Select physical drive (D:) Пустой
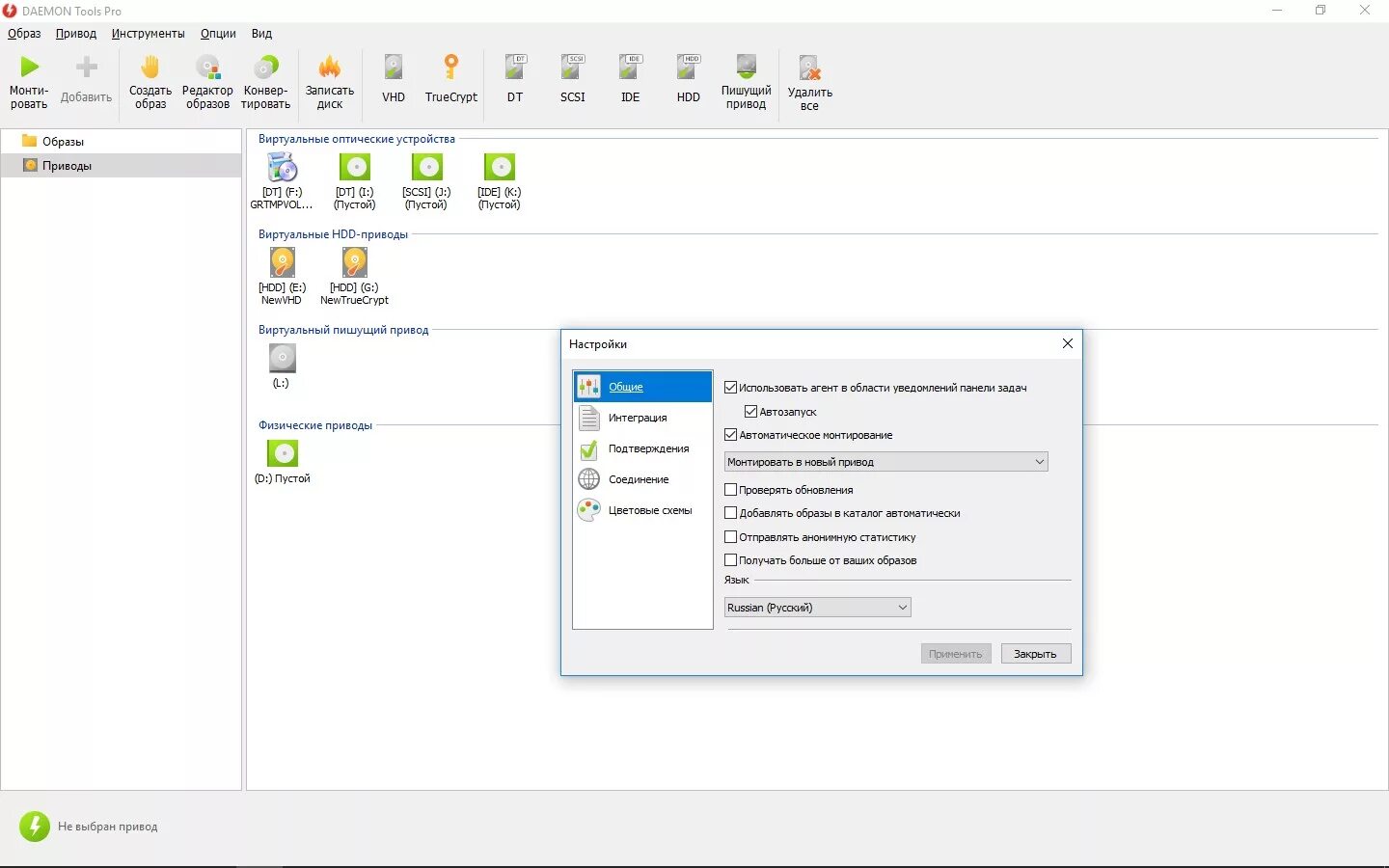Screen dimensions: 1389x868 [x=283, y=462]
